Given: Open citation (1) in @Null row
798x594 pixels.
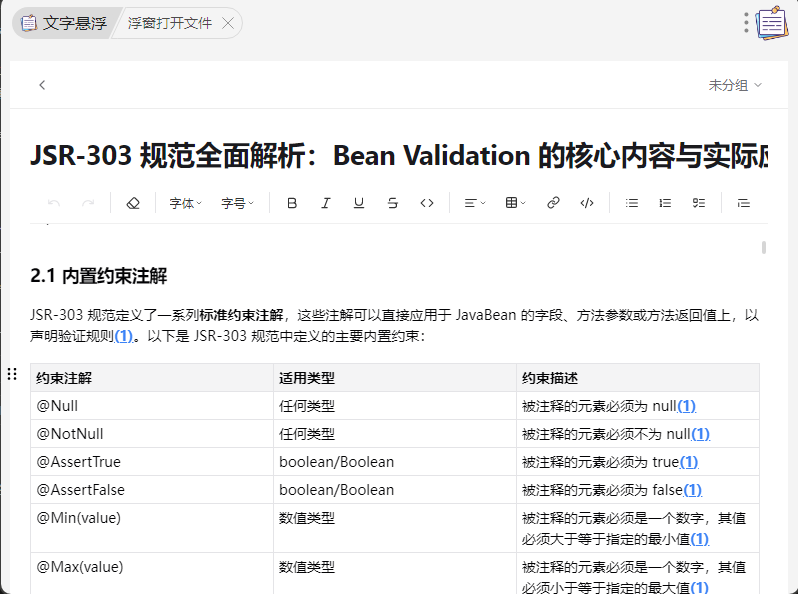Looking at the screenshot, I should [x=687, y=406].
